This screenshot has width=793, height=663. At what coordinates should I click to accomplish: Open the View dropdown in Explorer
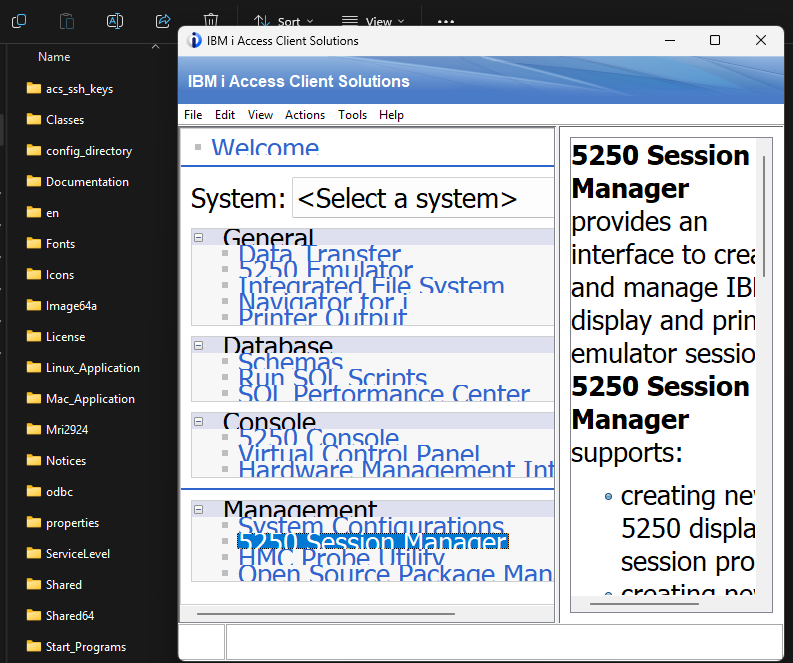click(373, 21)
